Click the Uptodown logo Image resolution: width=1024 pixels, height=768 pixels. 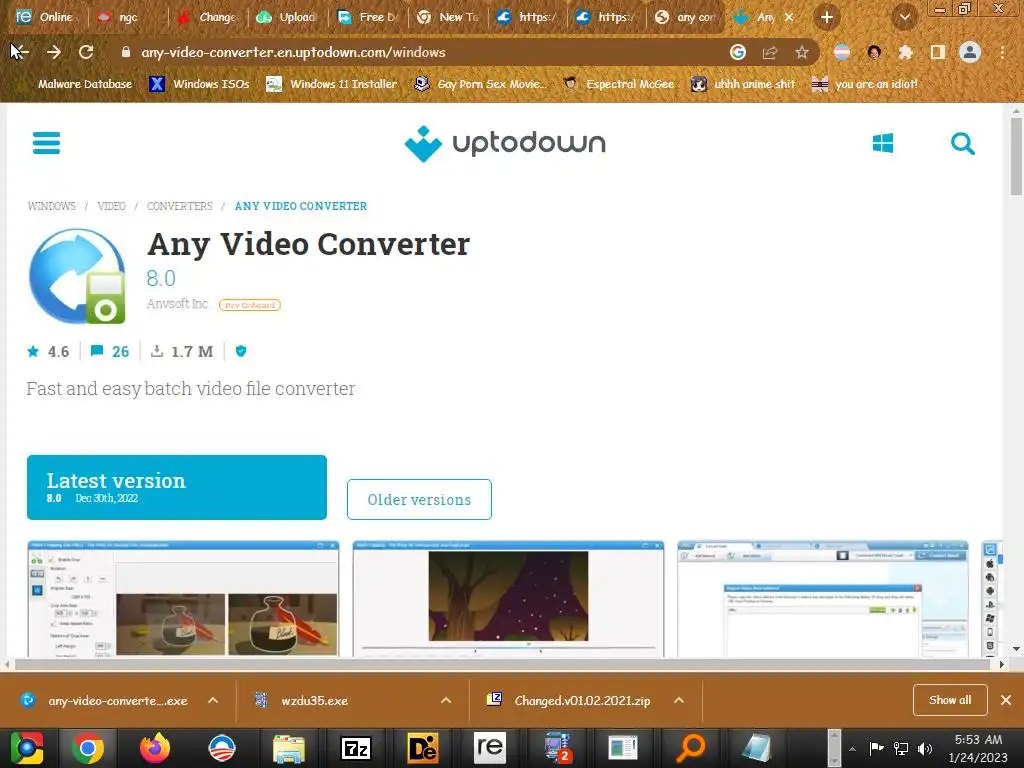coord(505,143)
